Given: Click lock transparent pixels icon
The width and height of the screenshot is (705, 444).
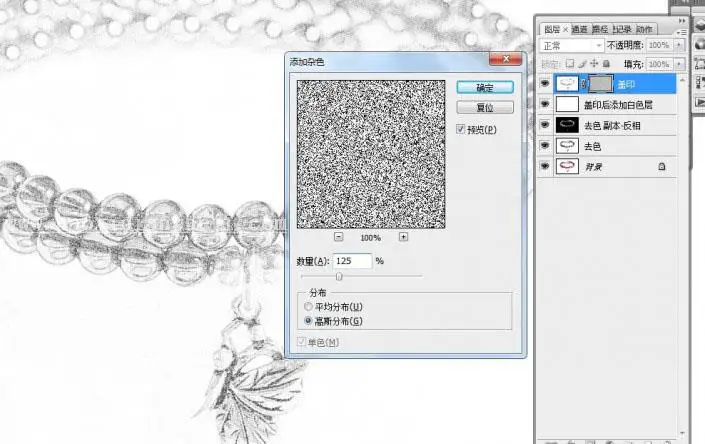Looking at the screenshot, I should 570,64.
